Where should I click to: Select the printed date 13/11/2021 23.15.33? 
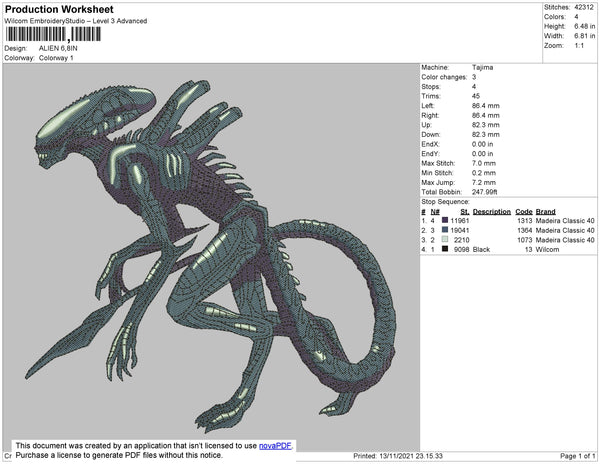tap(411, 456)
